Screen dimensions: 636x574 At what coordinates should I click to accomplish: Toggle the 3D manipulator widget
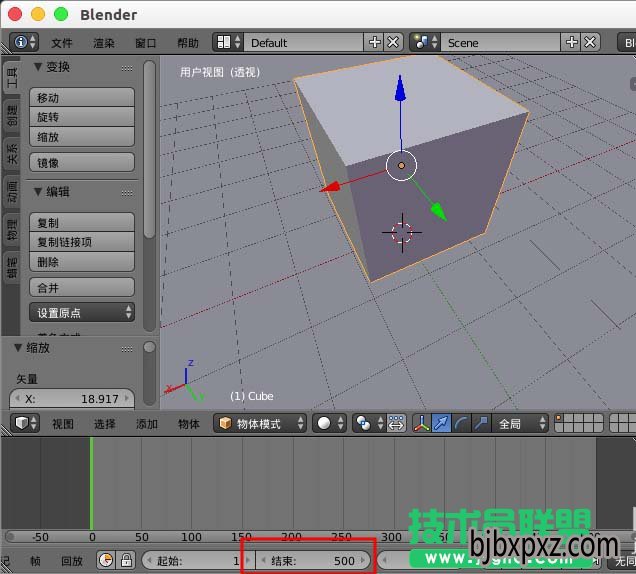[422, 424]
